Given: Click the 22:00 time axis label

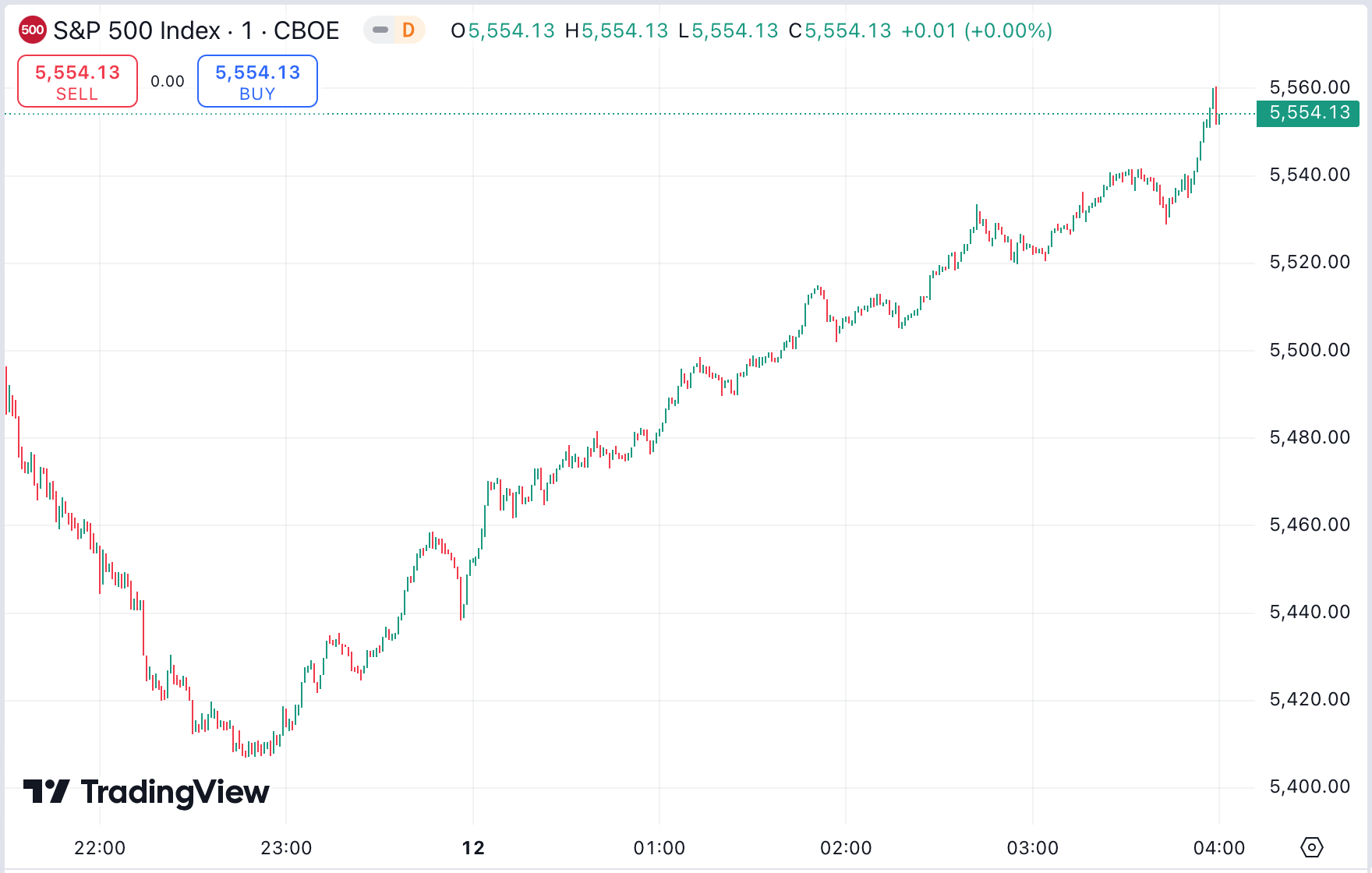Looking at the screenshot, I should pos(100,848).
